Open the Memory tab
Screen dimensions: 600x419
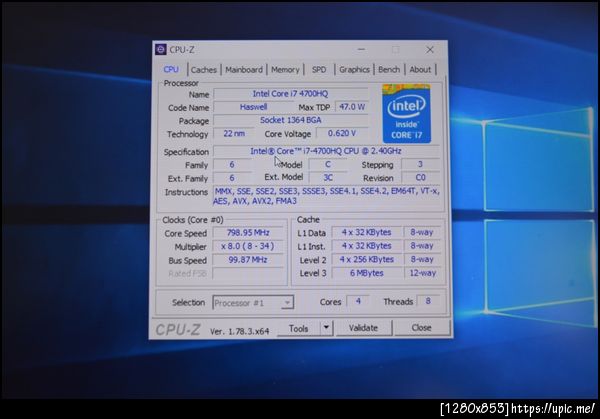pos(285,70)
